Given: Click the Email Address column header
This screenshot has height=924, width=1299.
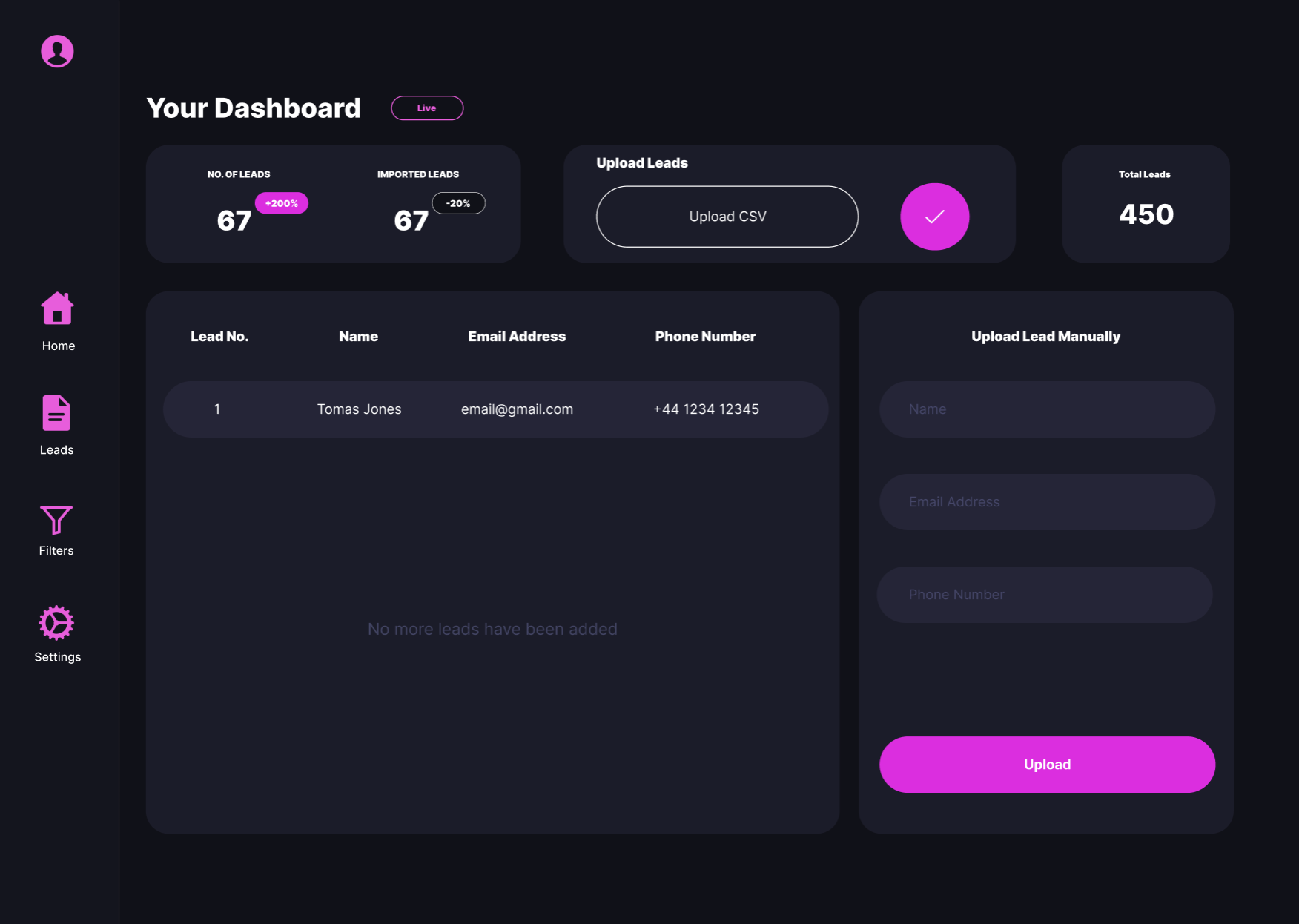Looking at the screenshot, I should pyautogui.click(x=517, y=337).
